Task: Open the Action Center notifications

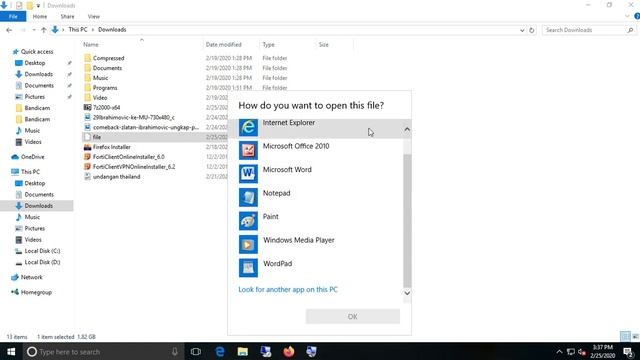Action: pyautogui.click(x=629, y=351)
